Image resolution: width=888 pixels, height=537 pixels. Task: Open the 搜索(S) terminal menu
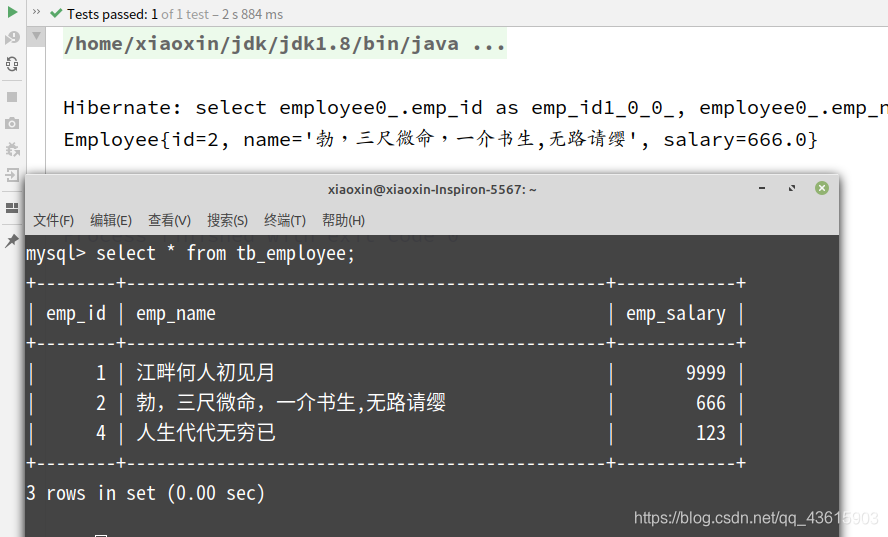click(x=227, y=220)
